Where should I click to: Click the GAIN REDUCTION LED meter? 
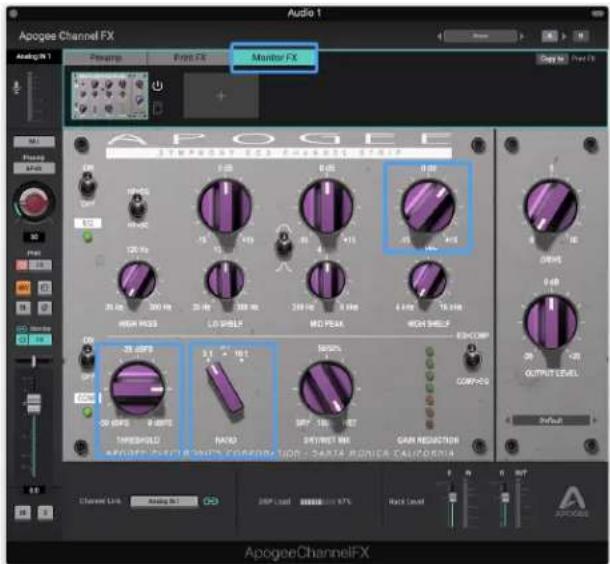tap(429, 387)
